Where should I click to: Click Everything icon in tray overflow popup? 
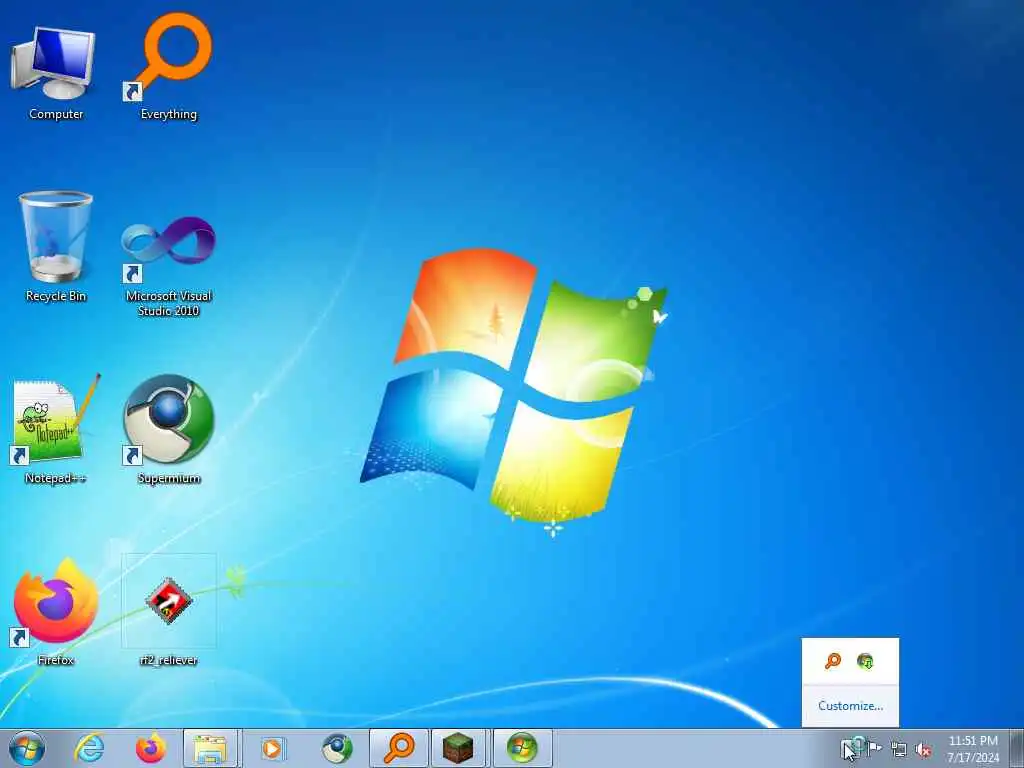(833, 661)
